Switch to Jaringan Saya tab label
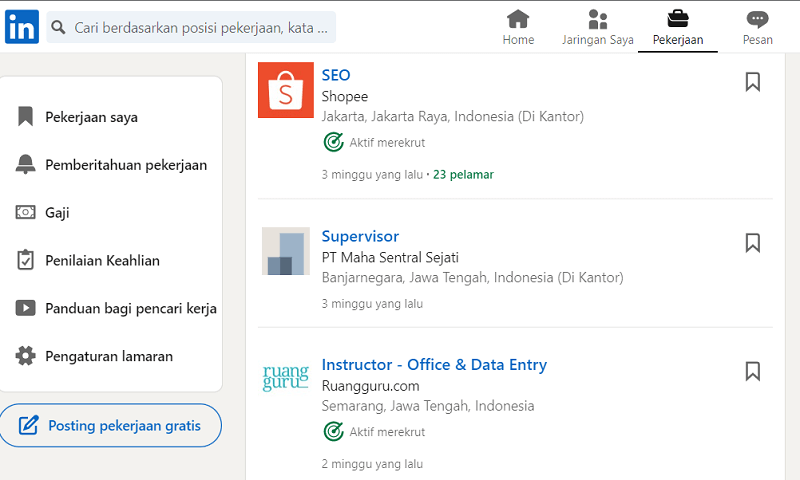This screenshot has width=800, height=480. pyautogui.click(x=598, y=40)
